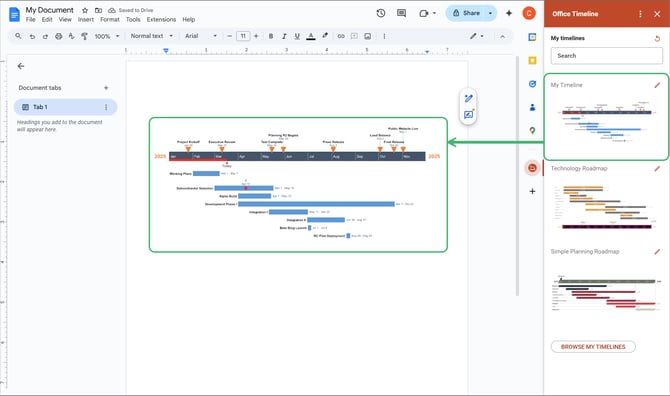
Task: Open the comments icon
Action: coord(401,13)
